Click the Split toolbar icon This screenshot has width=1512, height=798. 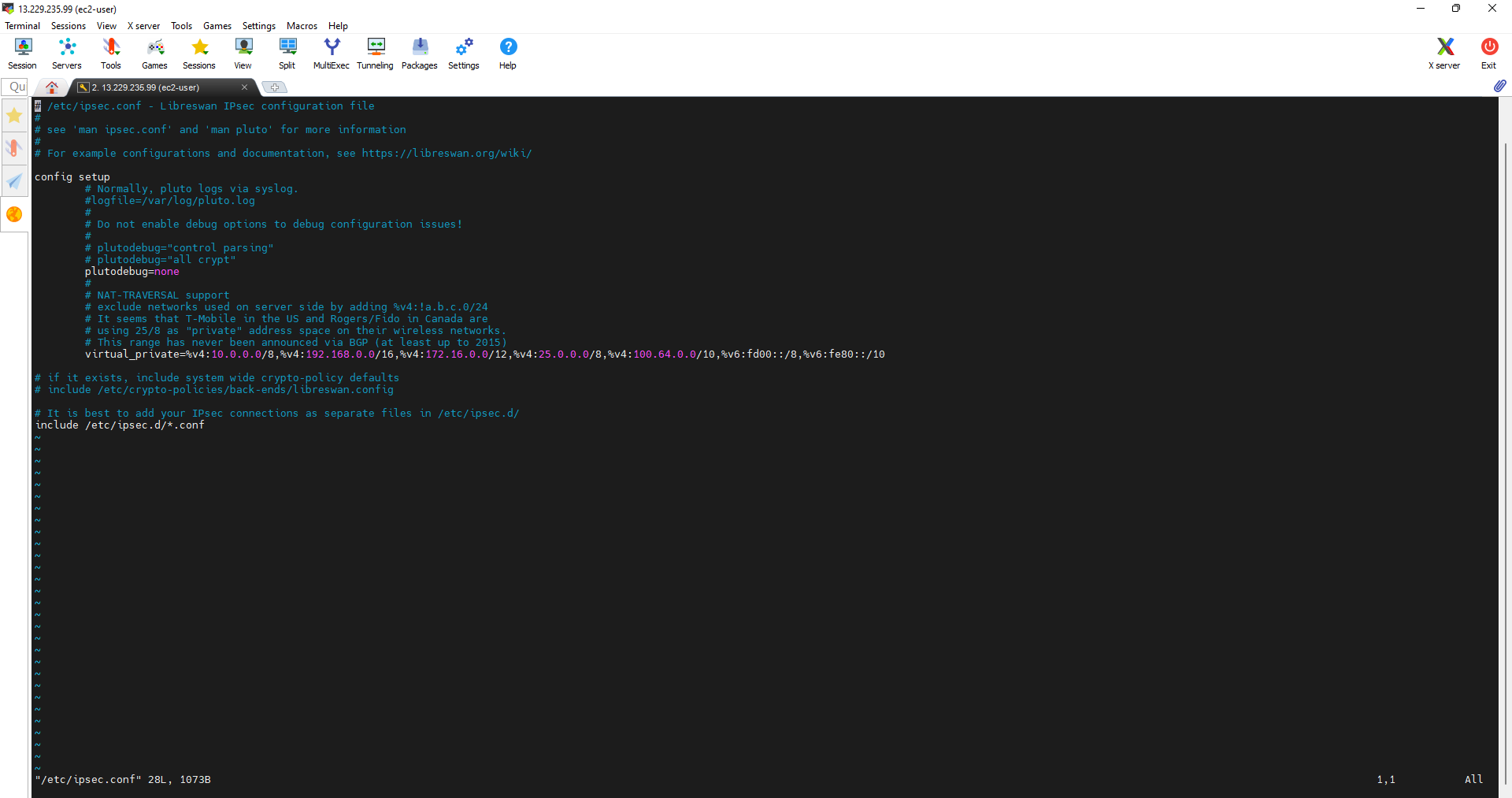point(287,54)
